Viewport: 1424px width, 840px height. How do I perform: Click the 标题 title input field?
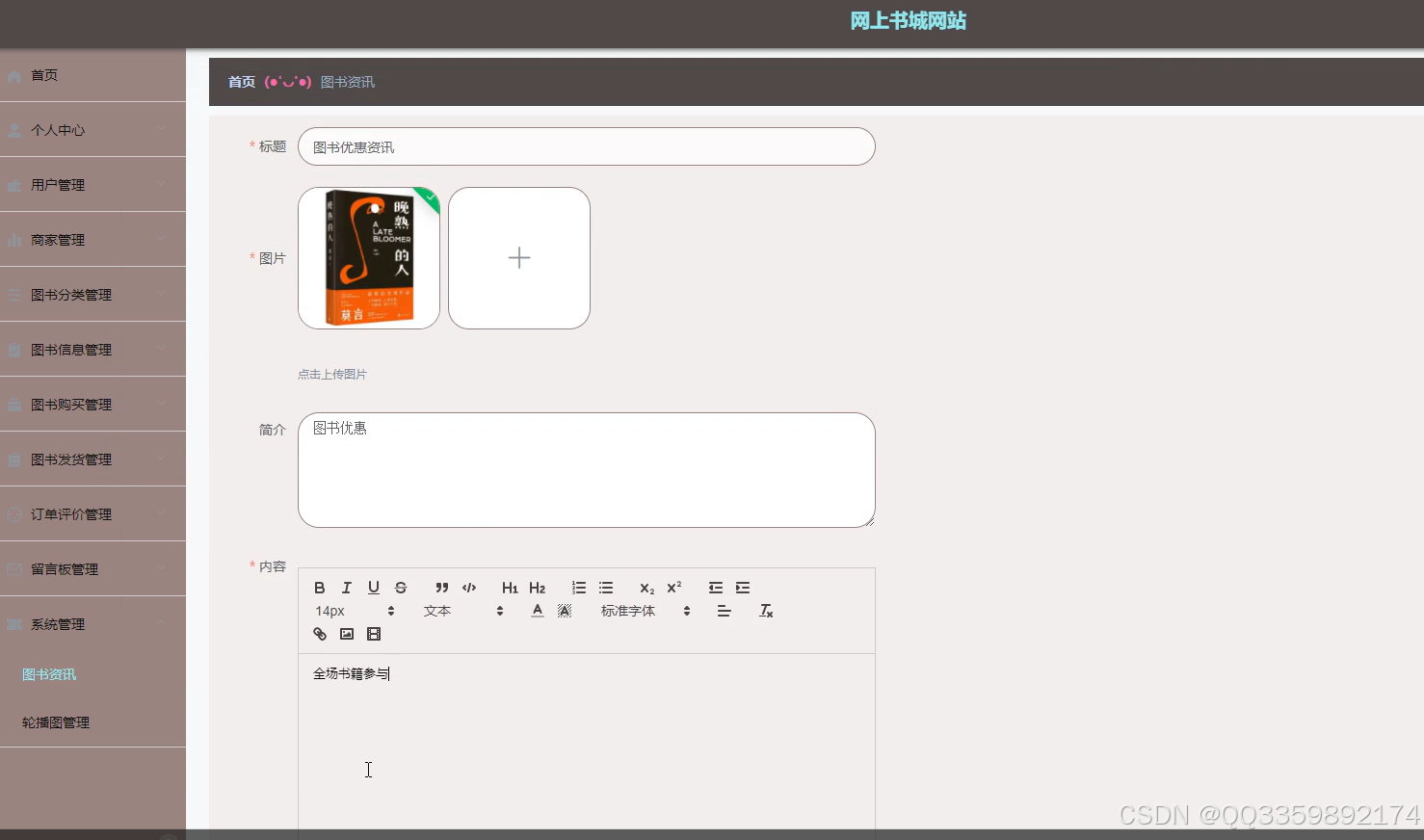pyautogui.click(x=587, y=146)
